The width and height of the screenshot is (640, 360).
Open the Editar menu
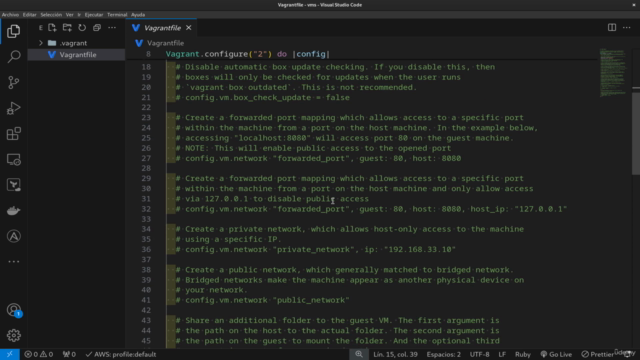[29, 14]
